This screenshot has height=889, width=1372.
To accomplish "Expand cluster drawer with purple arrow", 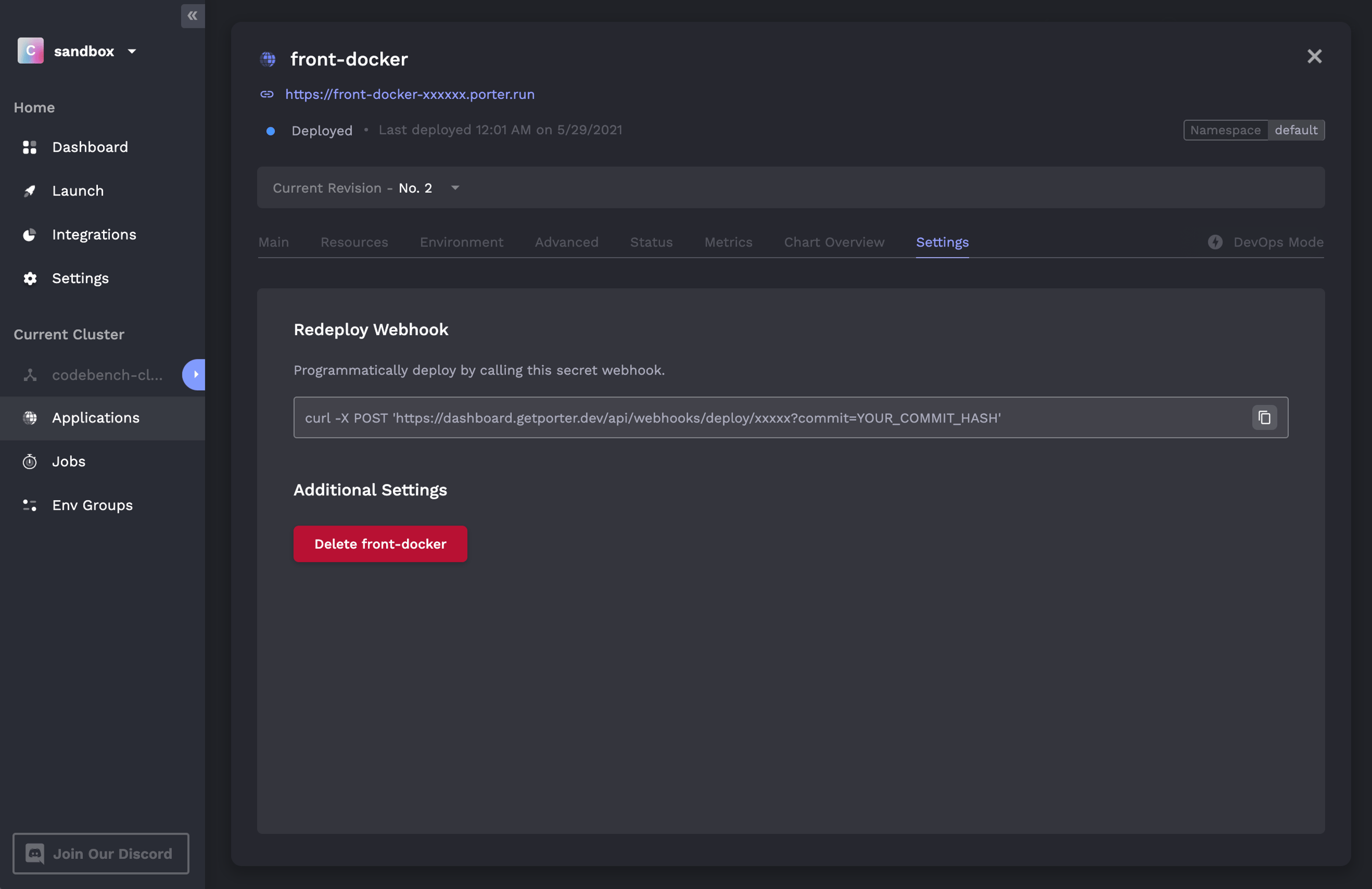I will click(194, 374).
